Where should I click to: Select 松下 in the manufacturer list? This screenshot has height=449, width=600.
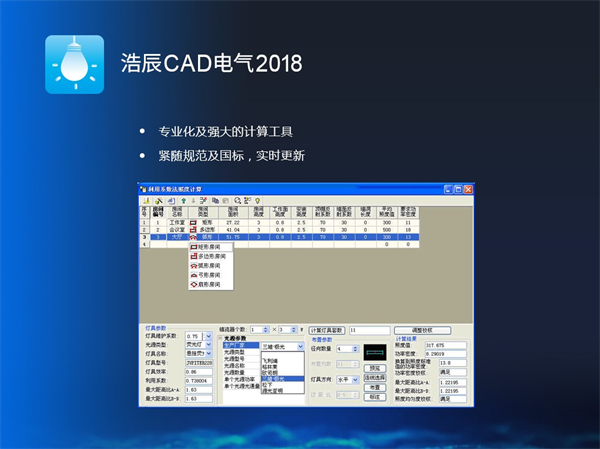pyautogui.click(x=282, y=385)
